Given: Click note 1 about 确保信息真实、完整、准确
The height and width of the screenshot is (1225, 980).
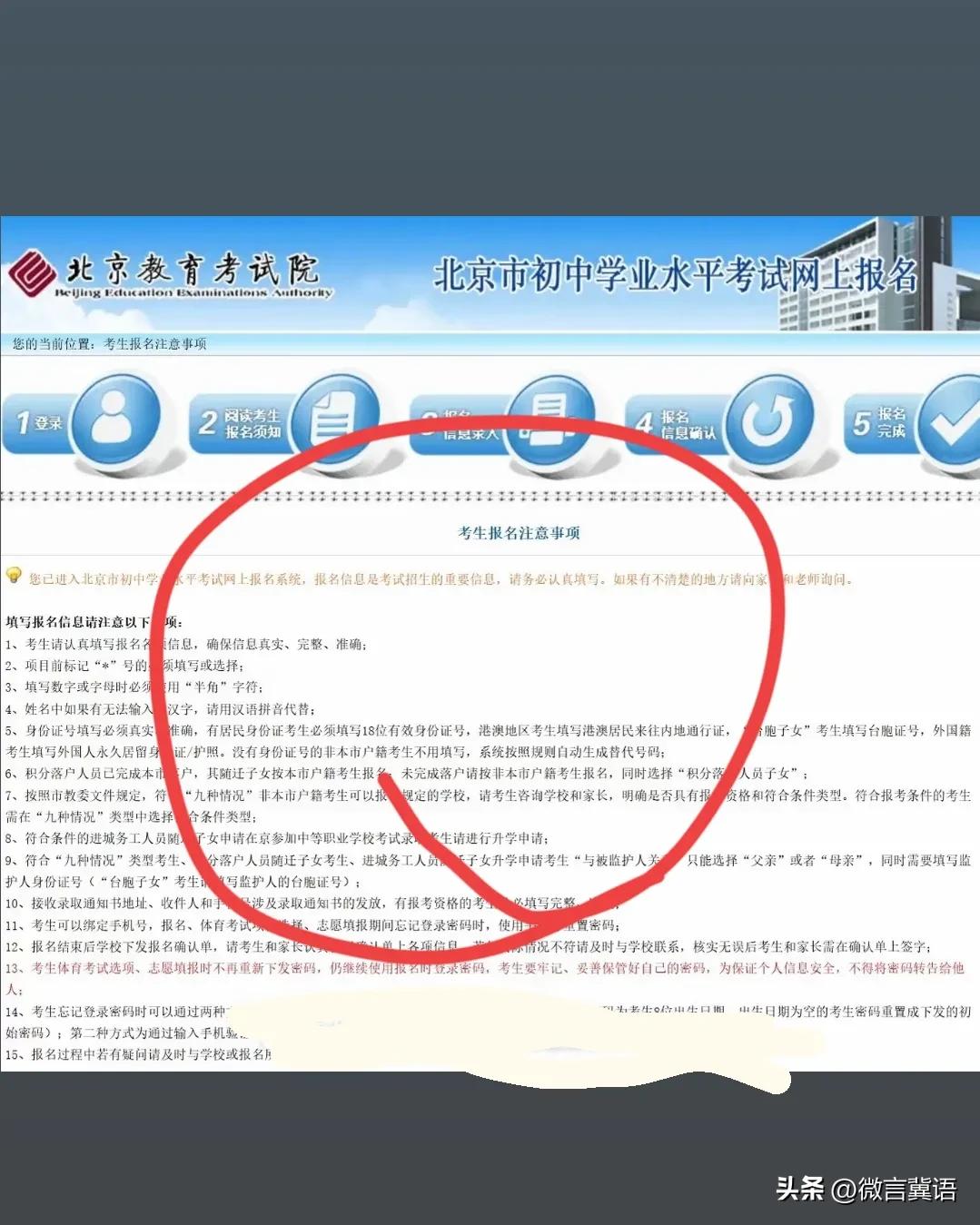Looking at the screenshot, I should 186,644.
